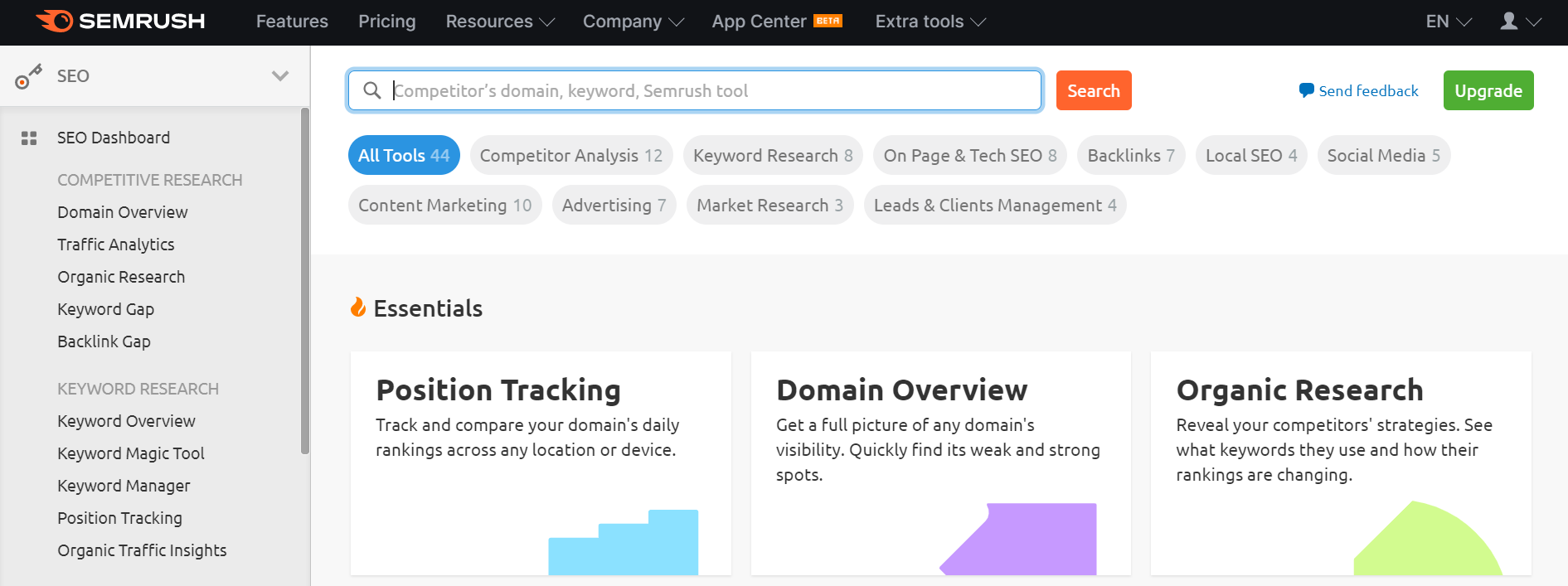Focus the competitor domain search field

(695, 90)
